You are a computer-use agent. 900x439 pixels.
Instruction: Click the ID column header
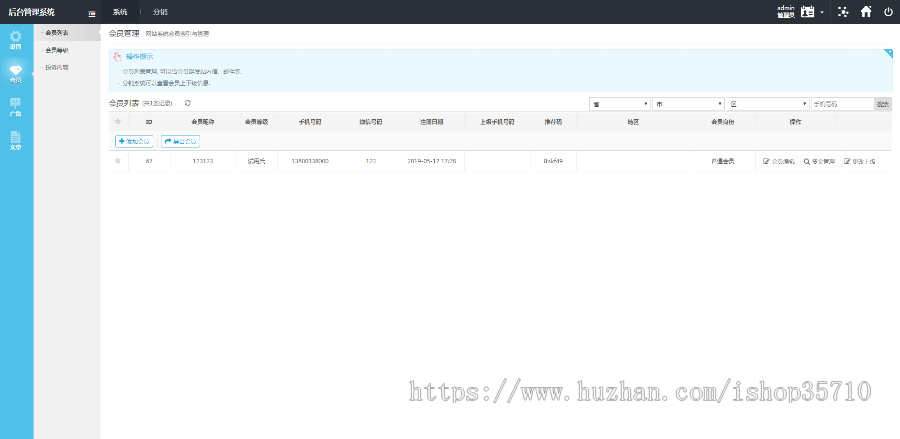[149, 122]
